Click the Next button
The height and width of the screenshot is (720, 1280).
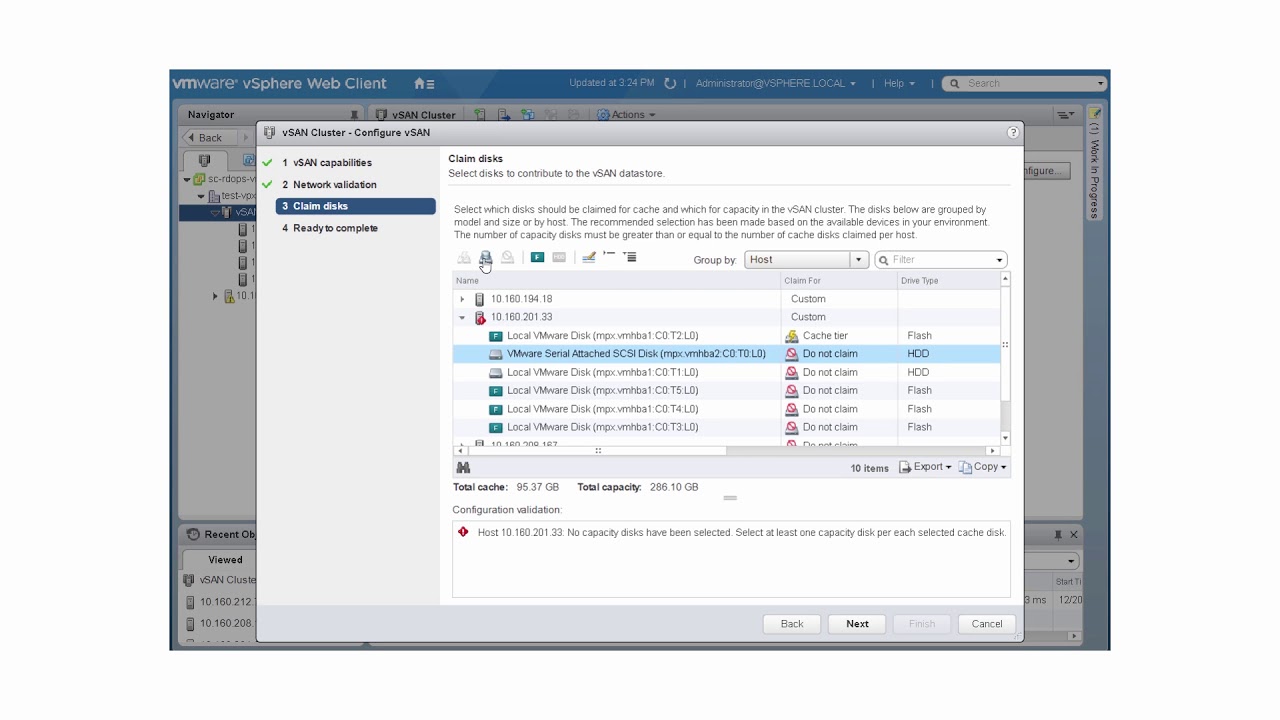tap(857, 624)
